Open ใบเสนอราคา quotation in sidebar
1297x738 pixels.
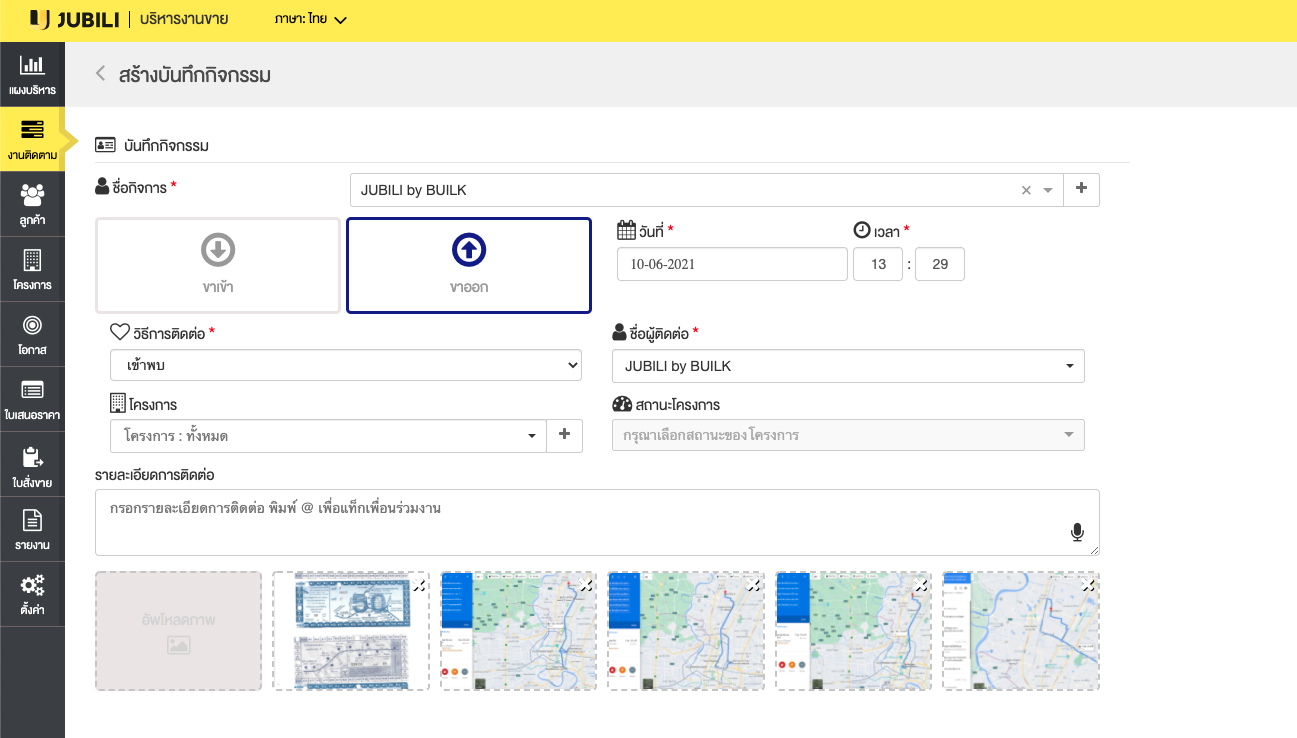[x=32, y=399]
